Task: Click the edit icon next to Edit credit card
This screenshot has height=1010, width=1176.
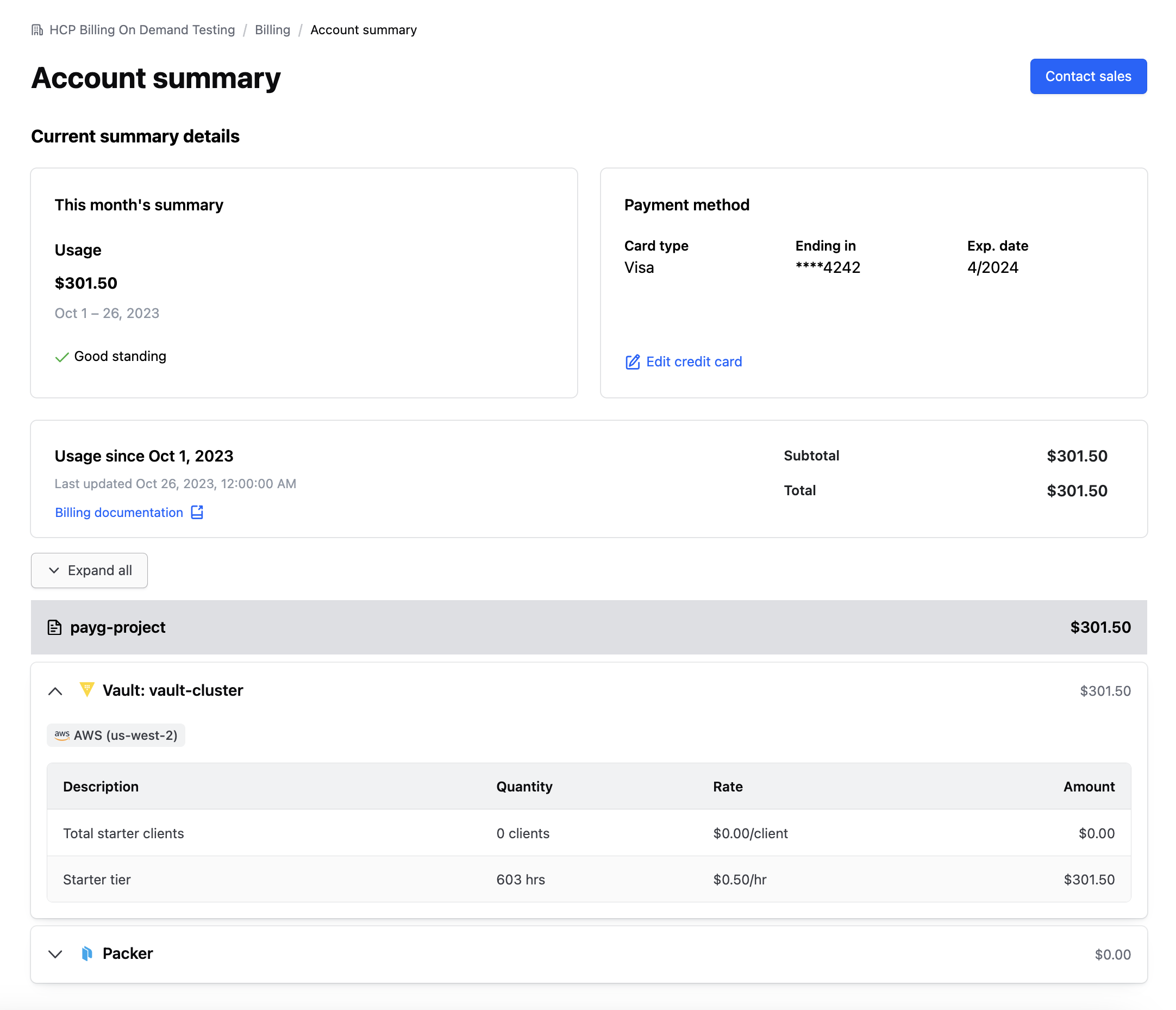Action: 632,362
